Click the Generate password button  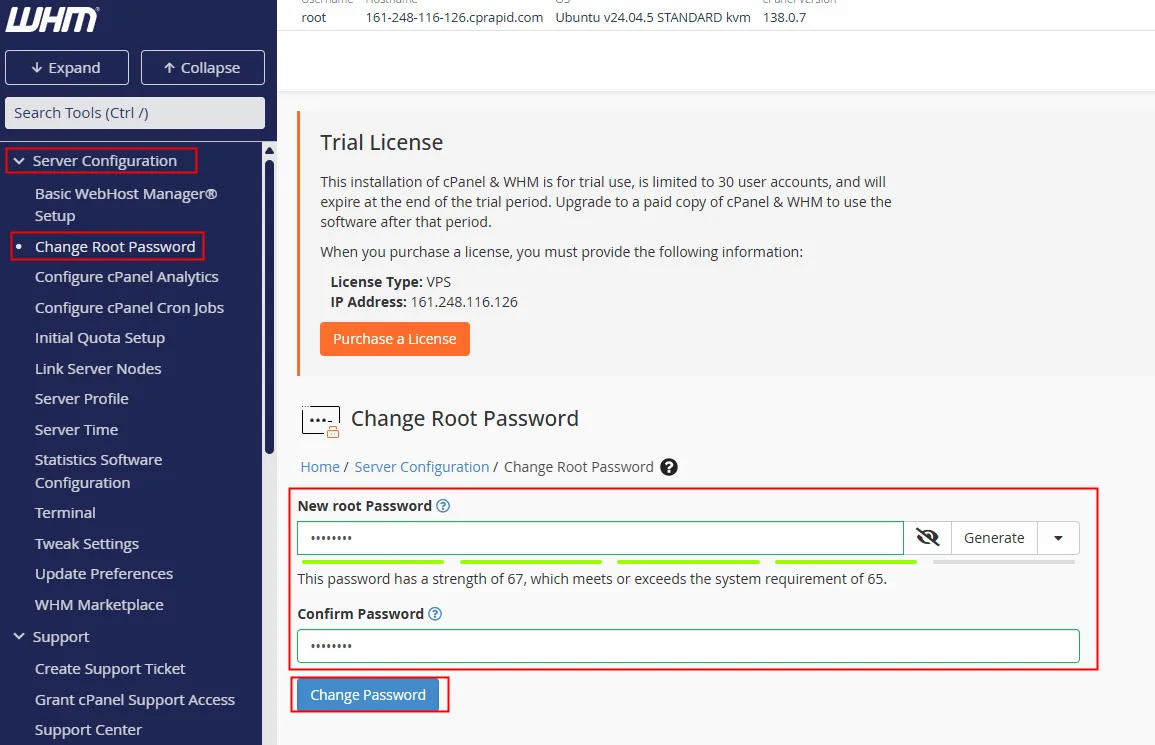[x=994, y=538]
